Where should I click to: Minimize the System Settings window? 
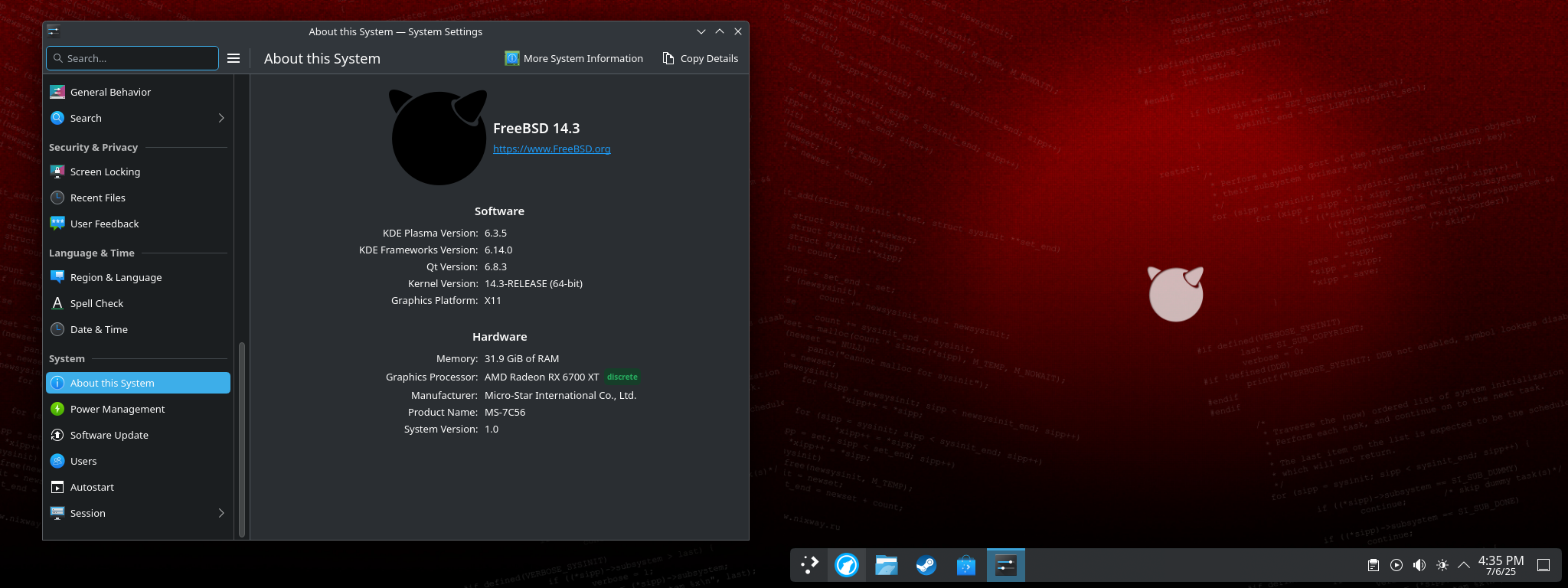tap(701, 31)
